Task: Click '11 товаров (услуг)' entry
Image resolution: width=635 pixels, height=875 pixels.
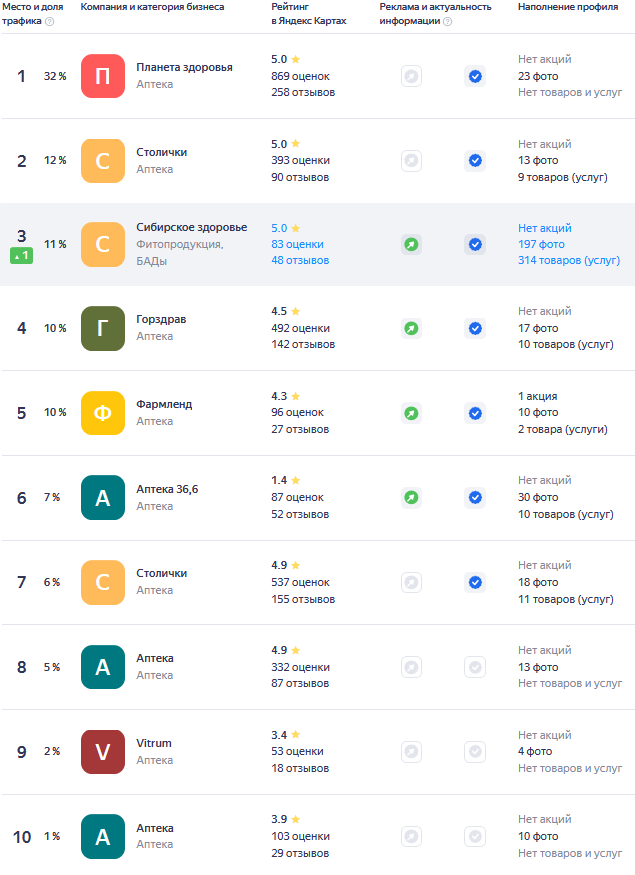Action: tap(566, 599)
